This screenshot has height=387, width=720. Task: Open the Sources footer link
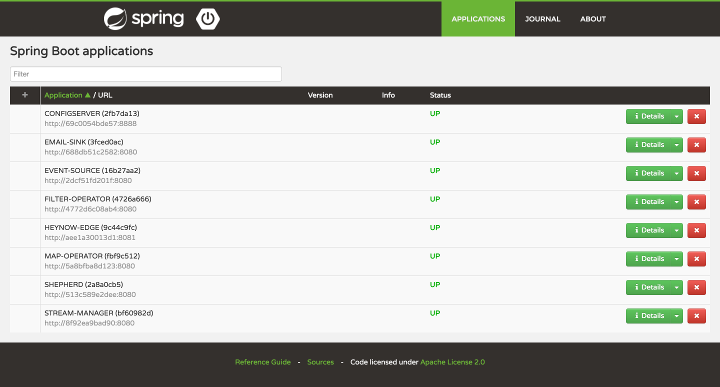pos(321,362)
